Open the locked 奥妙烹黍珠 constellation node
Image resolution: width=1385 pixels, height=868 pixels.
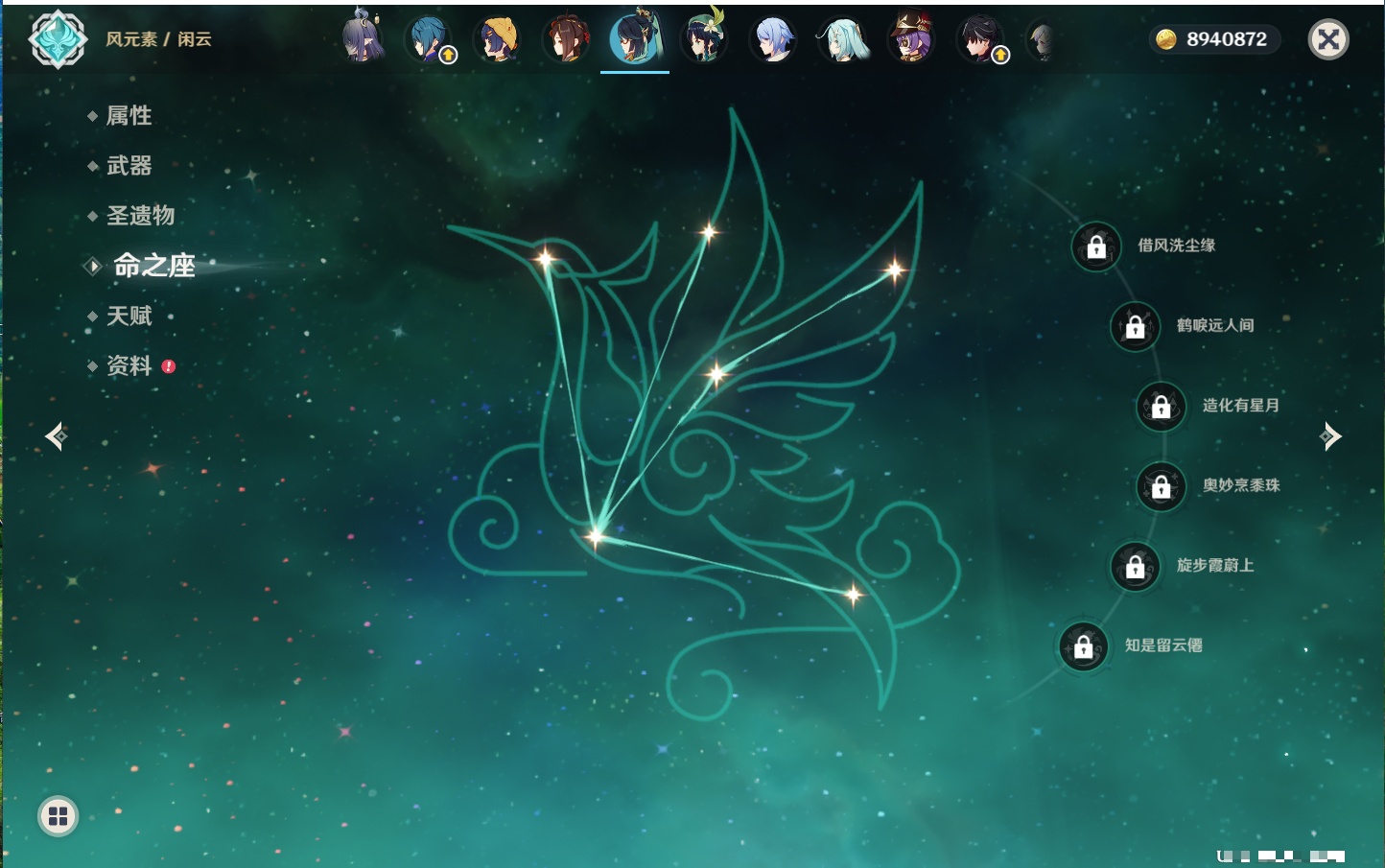1162,486
